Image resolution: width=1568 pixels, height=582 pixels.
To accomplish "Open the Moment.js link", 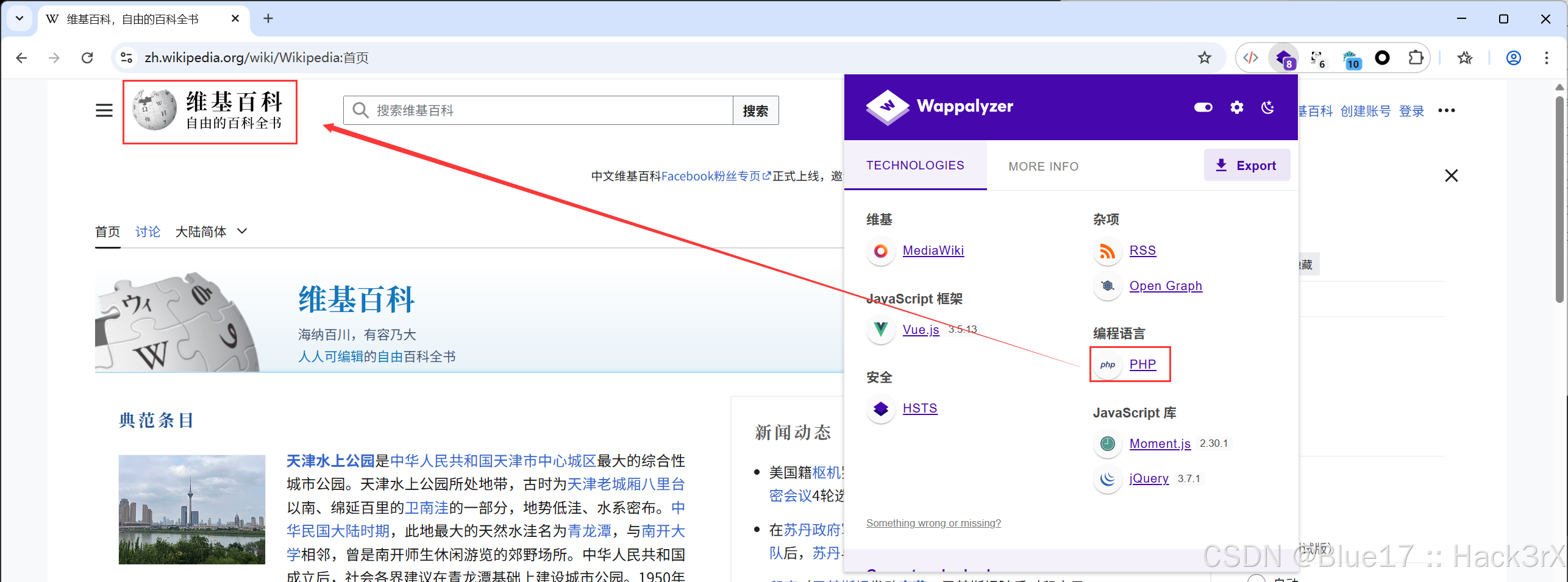I will (x=1160, y=444).
